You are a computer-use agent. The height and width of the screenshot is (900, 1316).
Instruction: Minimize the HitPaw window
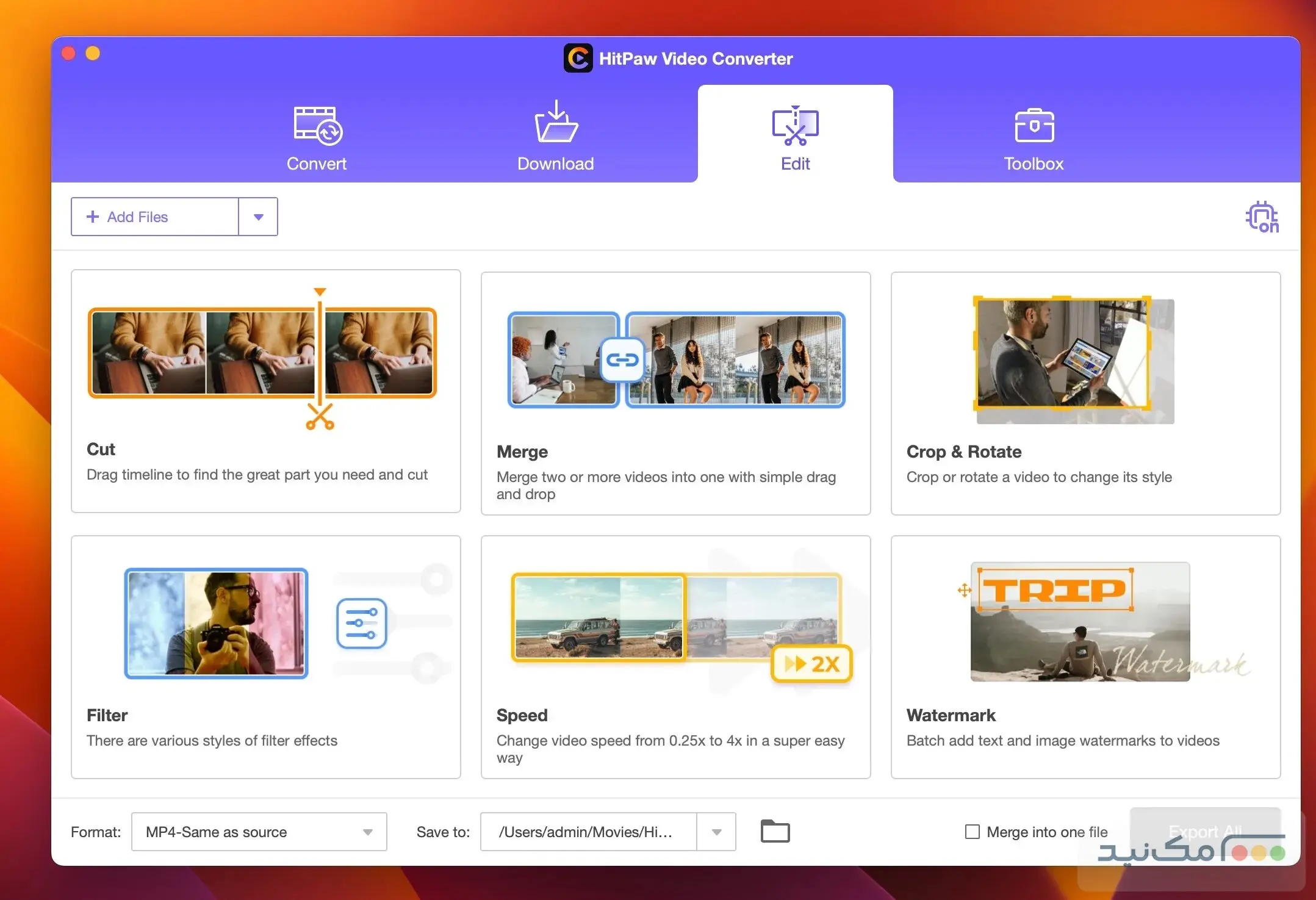tap(93, 53)
